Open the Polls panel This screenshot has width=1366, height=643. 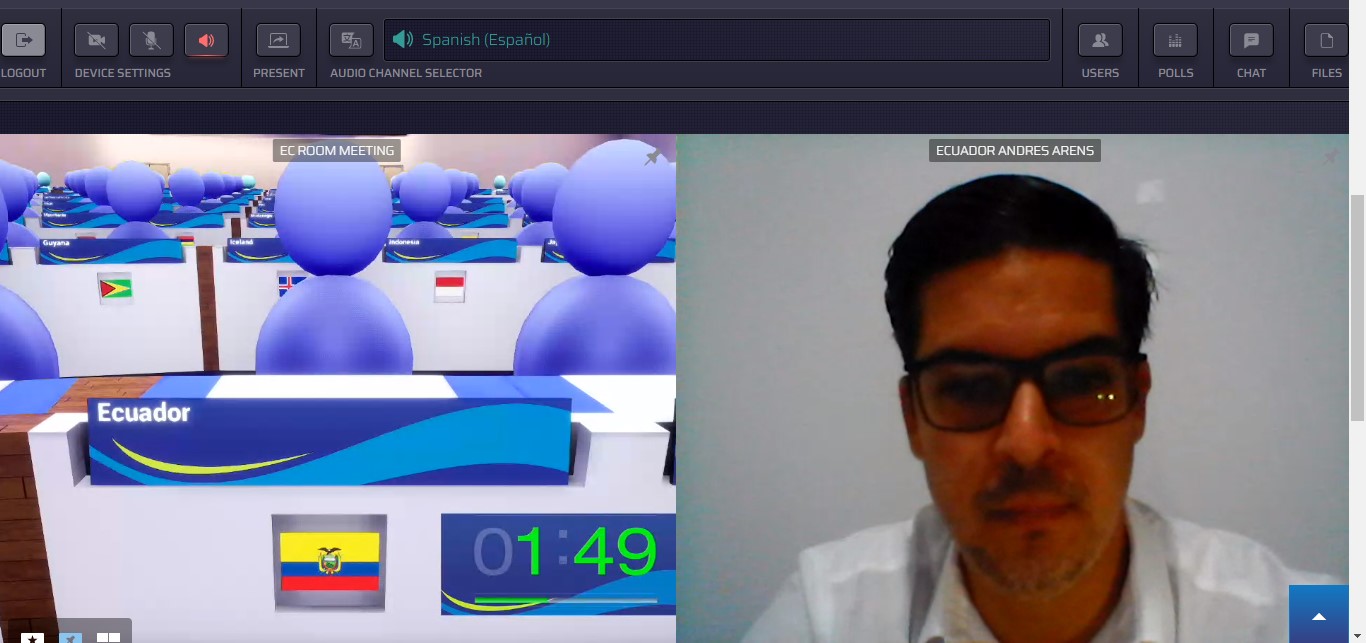[1175, 40]
